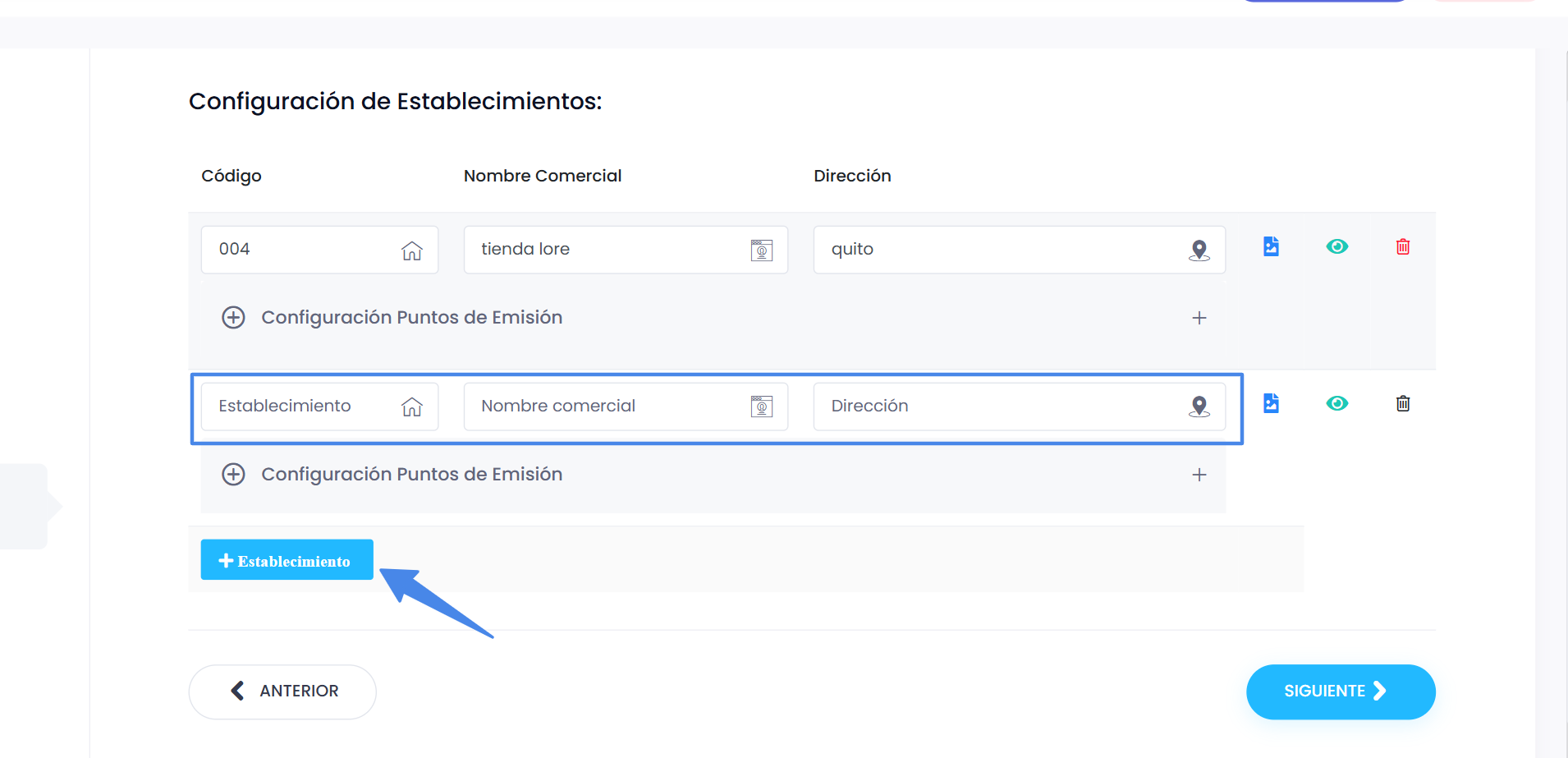
Task: Click inside the quito address input field
Action: (x=944, y=249)
